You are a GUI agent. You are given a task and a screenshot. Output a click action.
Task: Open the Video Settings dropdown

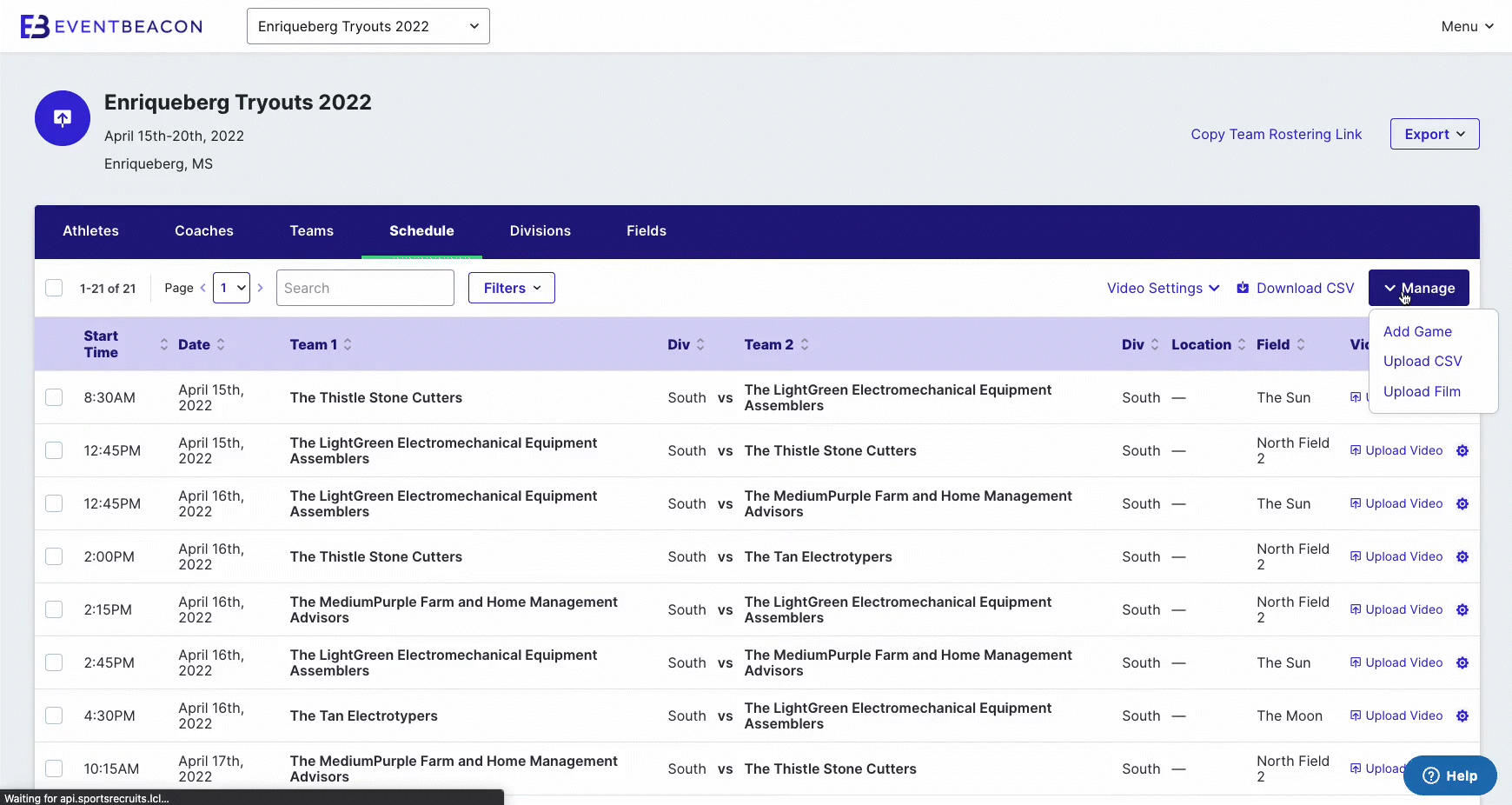(1163, 288)
